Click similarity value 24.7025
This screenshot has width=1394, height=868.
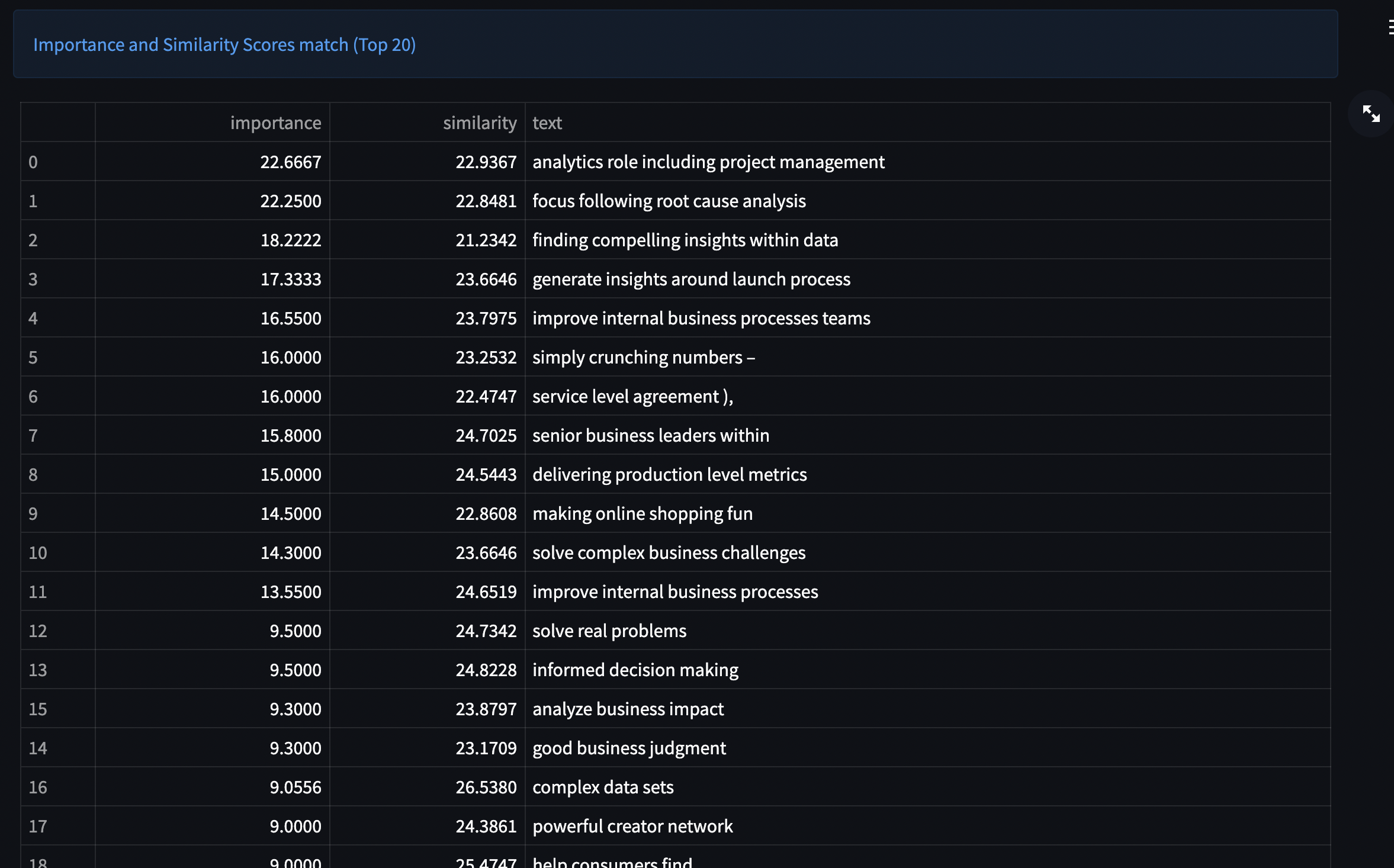tap(486, 435)
